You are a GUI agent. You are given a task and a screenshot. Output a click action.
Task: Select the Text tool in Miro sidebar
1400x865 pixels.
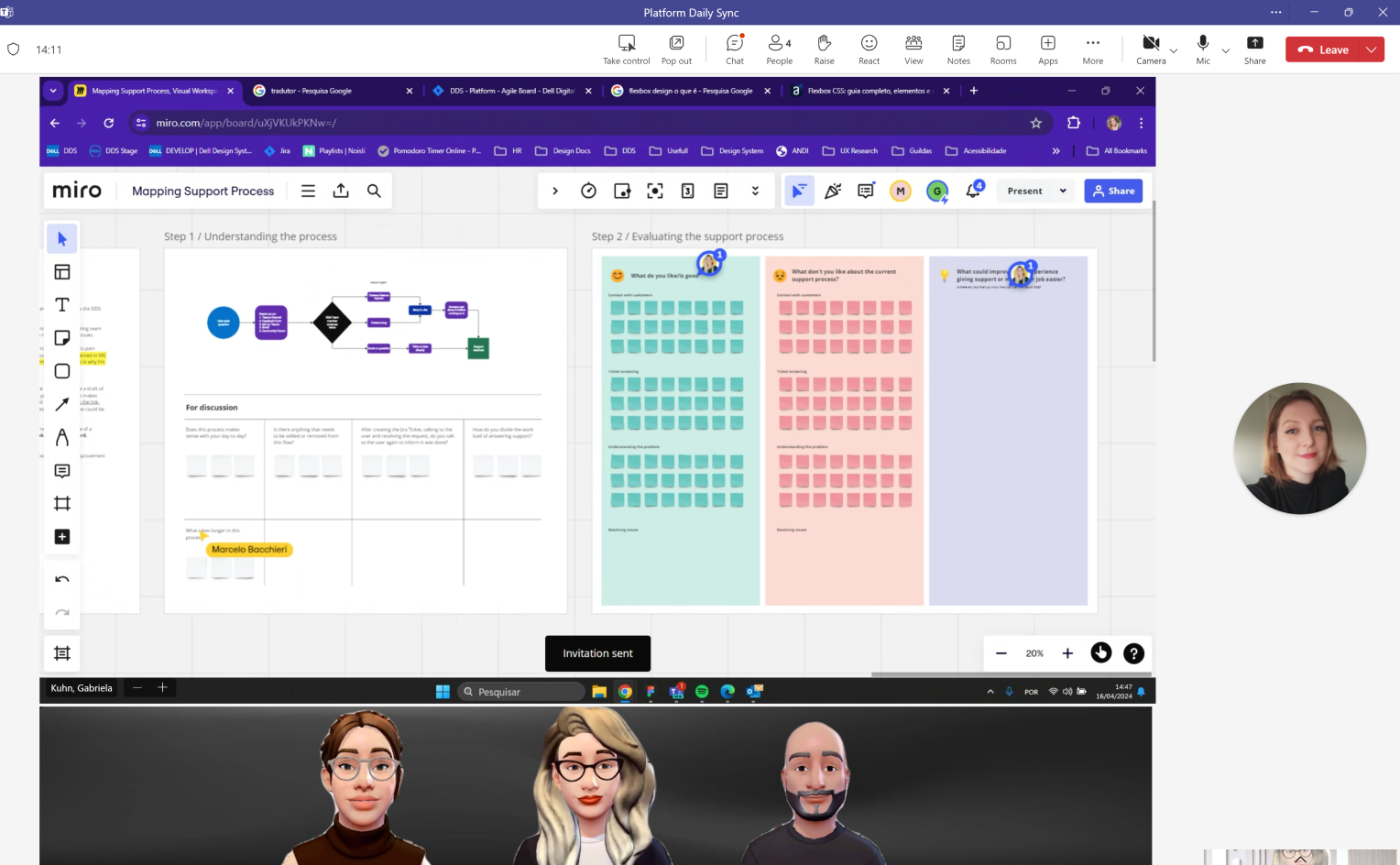pos(62,305)
